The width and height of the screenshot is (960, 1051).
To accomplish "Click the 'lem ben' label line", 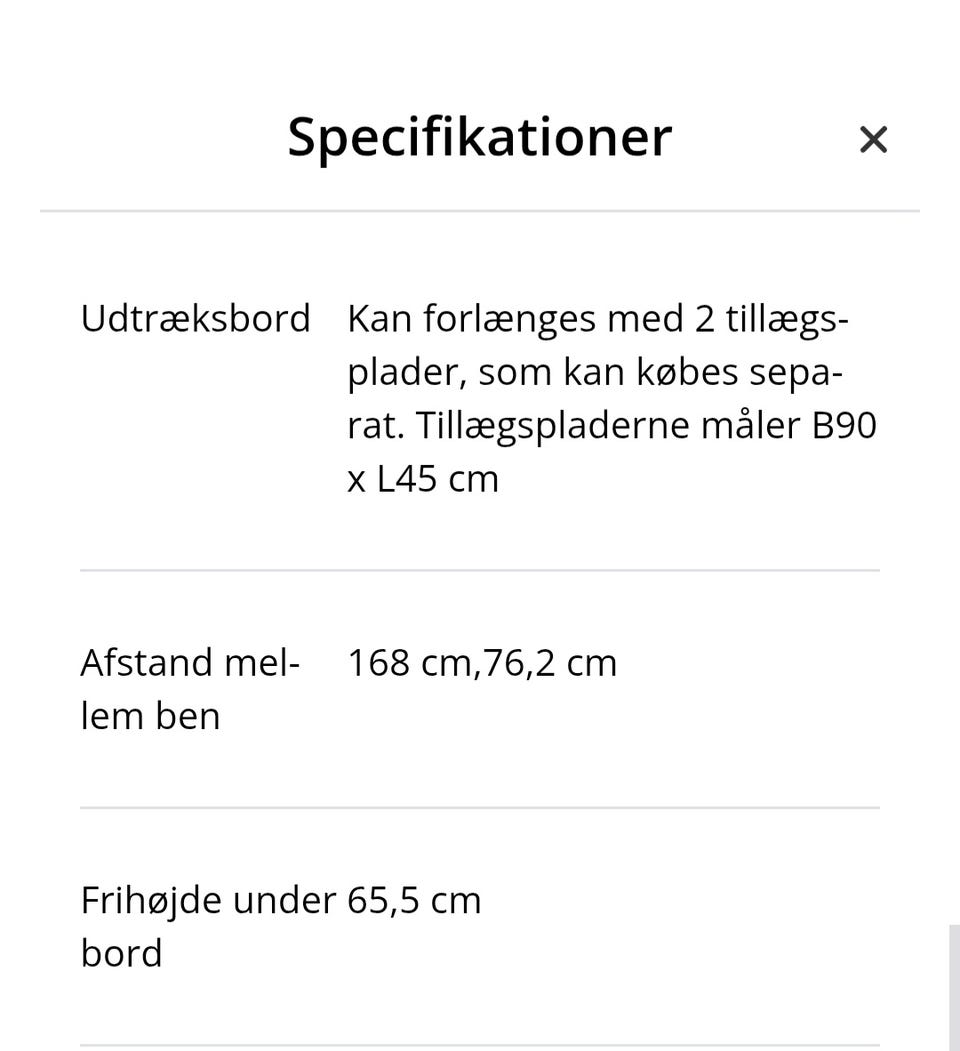I will pyautogui.click(x=150, y=716).
